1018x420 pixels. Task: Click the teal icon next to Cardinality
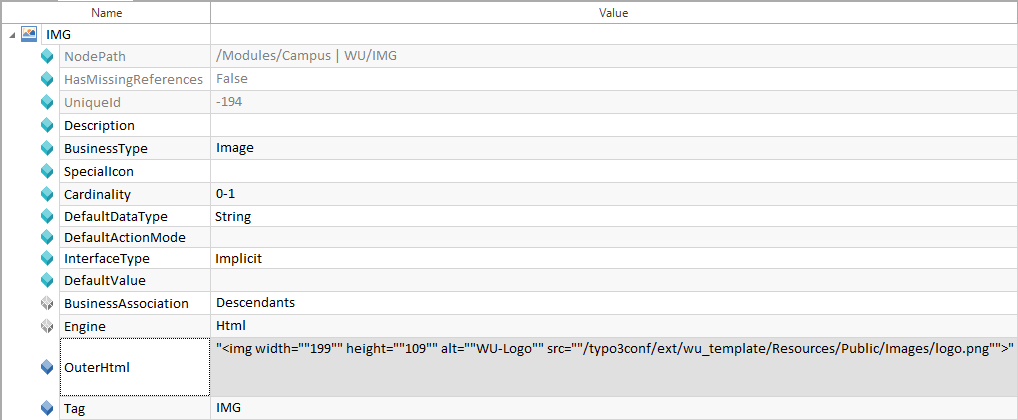[x=46, y=194]
